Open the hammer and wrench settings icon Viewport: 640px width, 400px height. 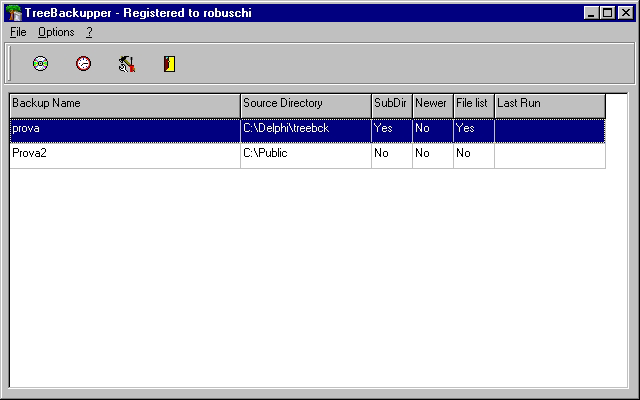point(126,64)
